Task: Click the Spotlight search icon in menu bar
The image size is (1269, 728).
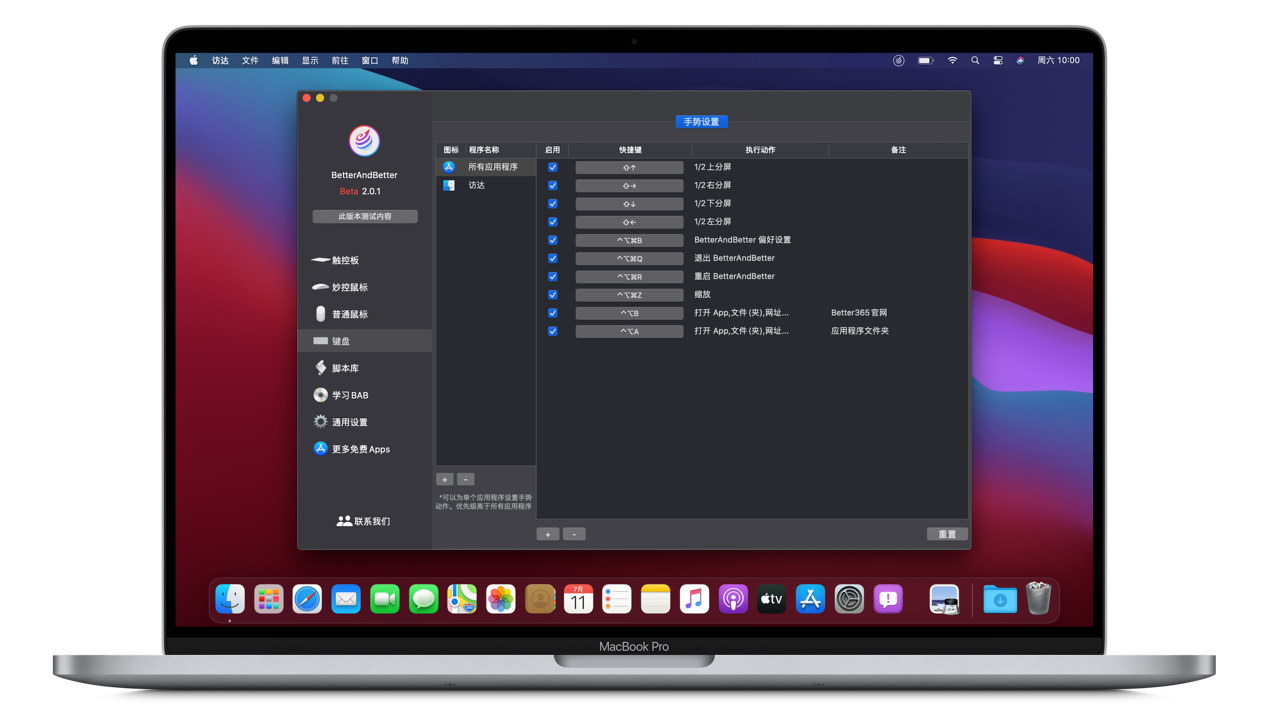Action: pos(975,60)
